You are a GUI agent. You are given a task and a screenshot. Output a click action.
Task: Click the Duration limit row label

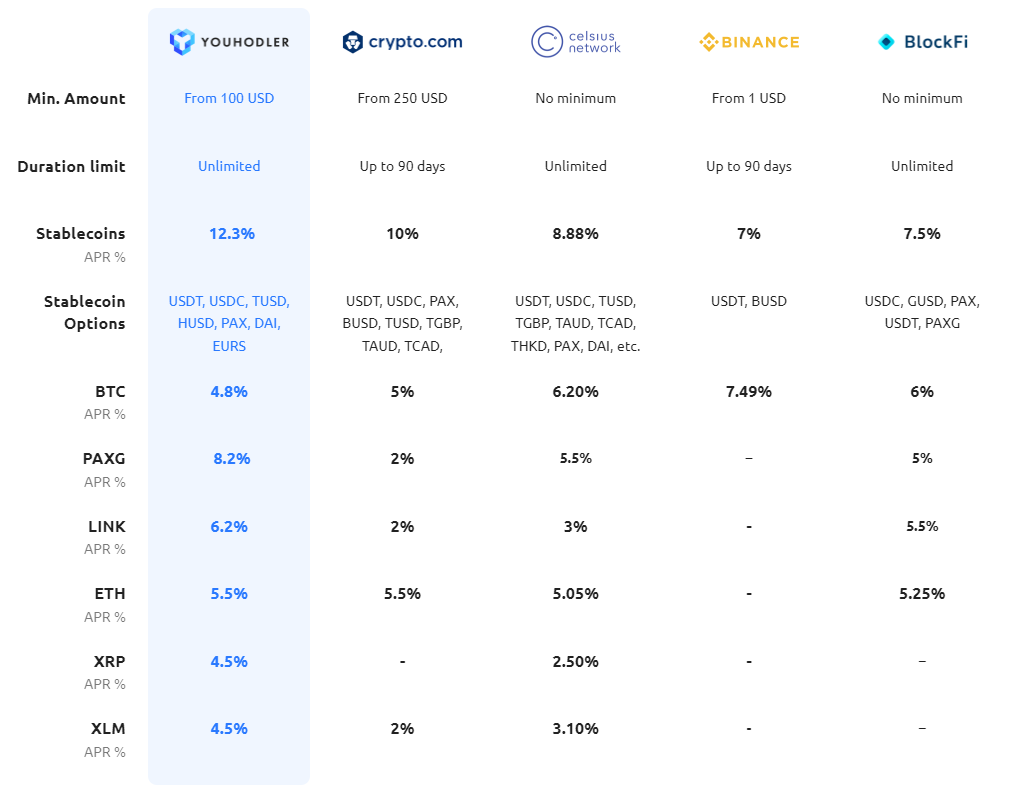(71, 167)
